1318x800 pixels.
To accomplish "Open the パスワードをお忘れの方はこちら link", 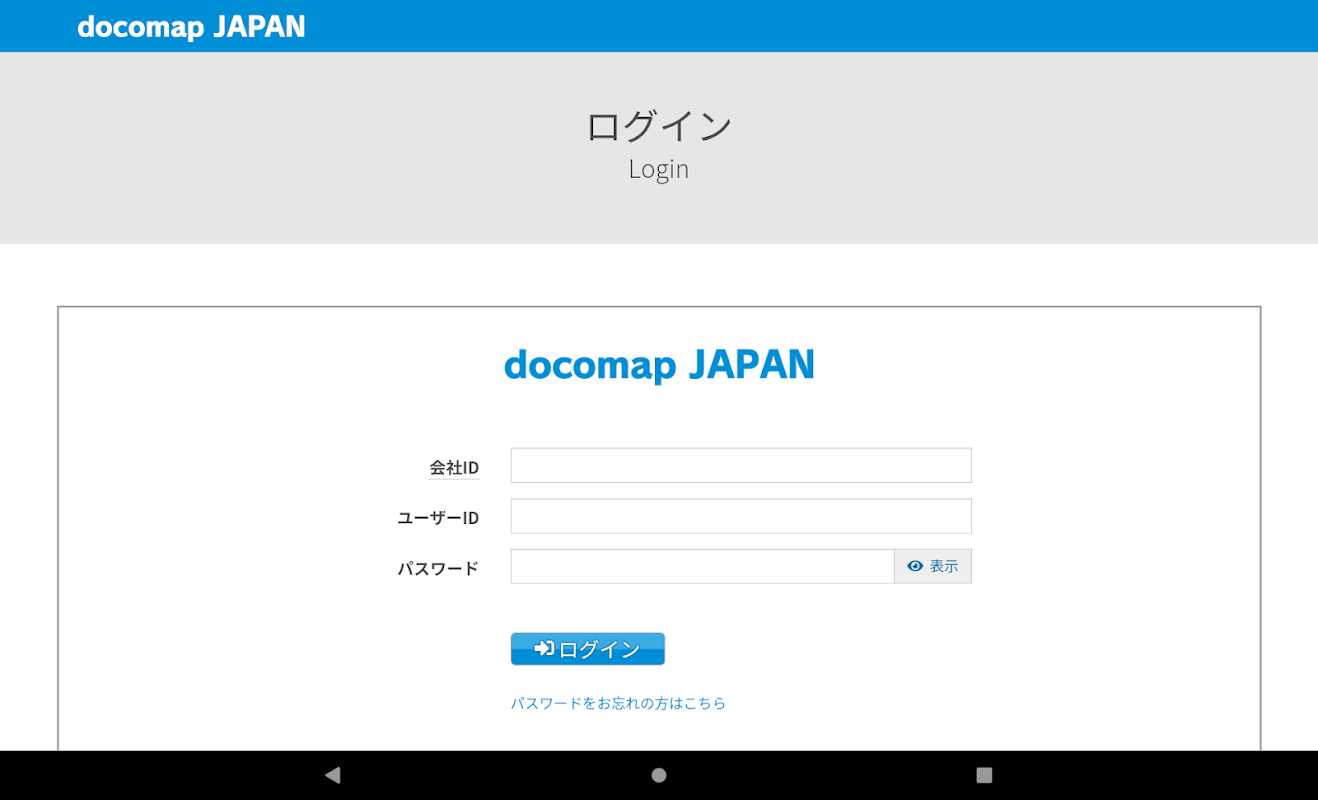I will (619, 703).
